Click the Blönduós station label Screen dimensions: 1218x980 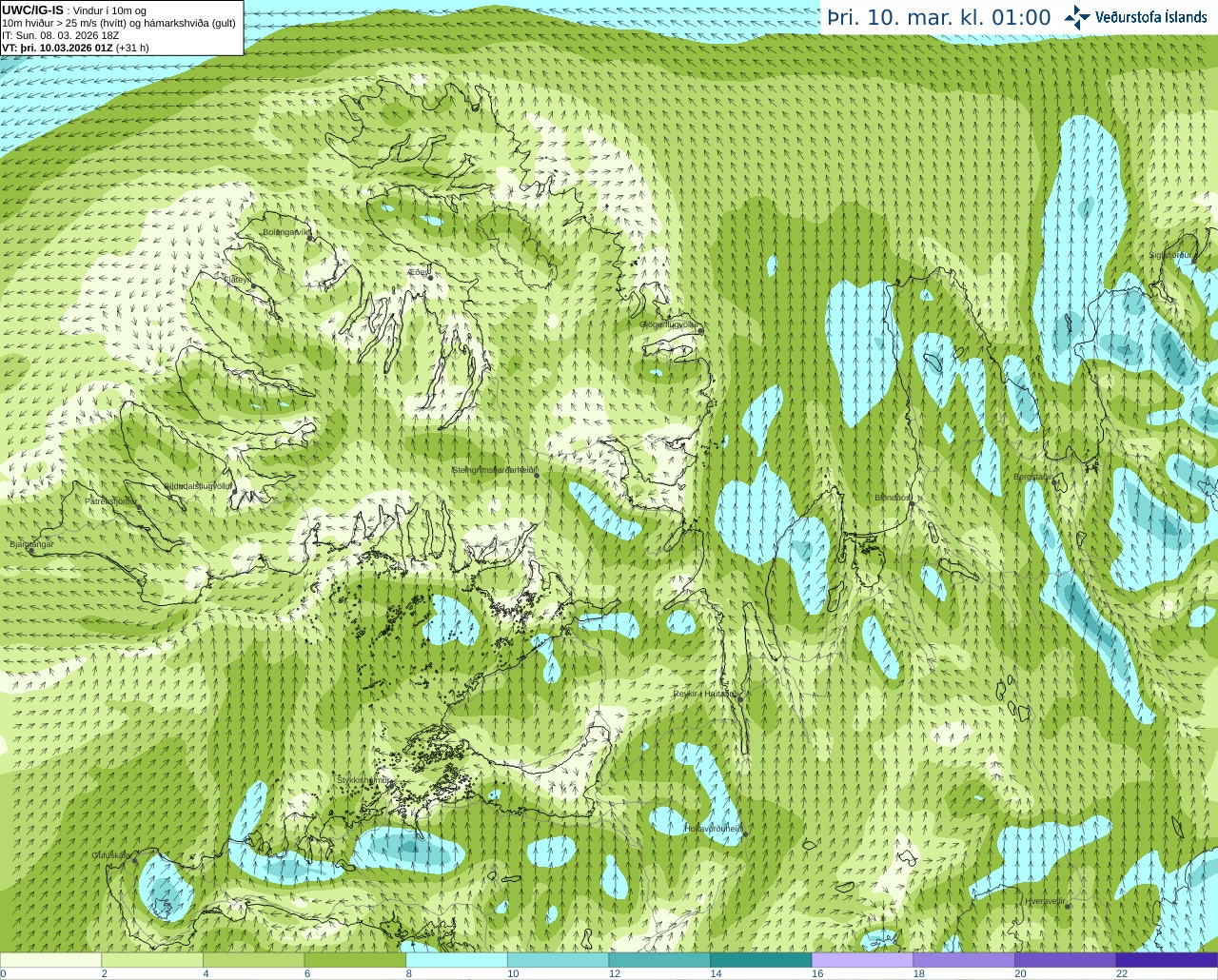pyautogui.click(x=893, y=498)
